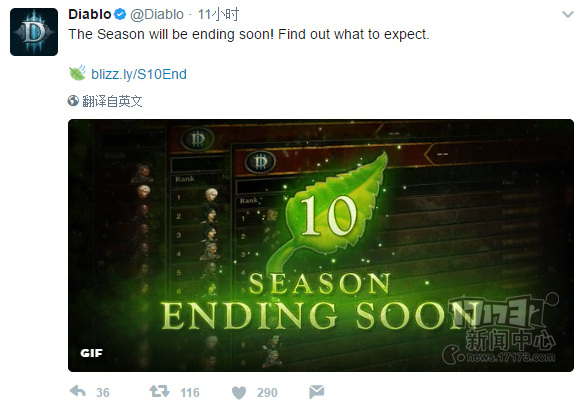Click the 翻译自英文 translate link
Image resolution: width=583 pixels, height=409 pixels.
(112, 101)
